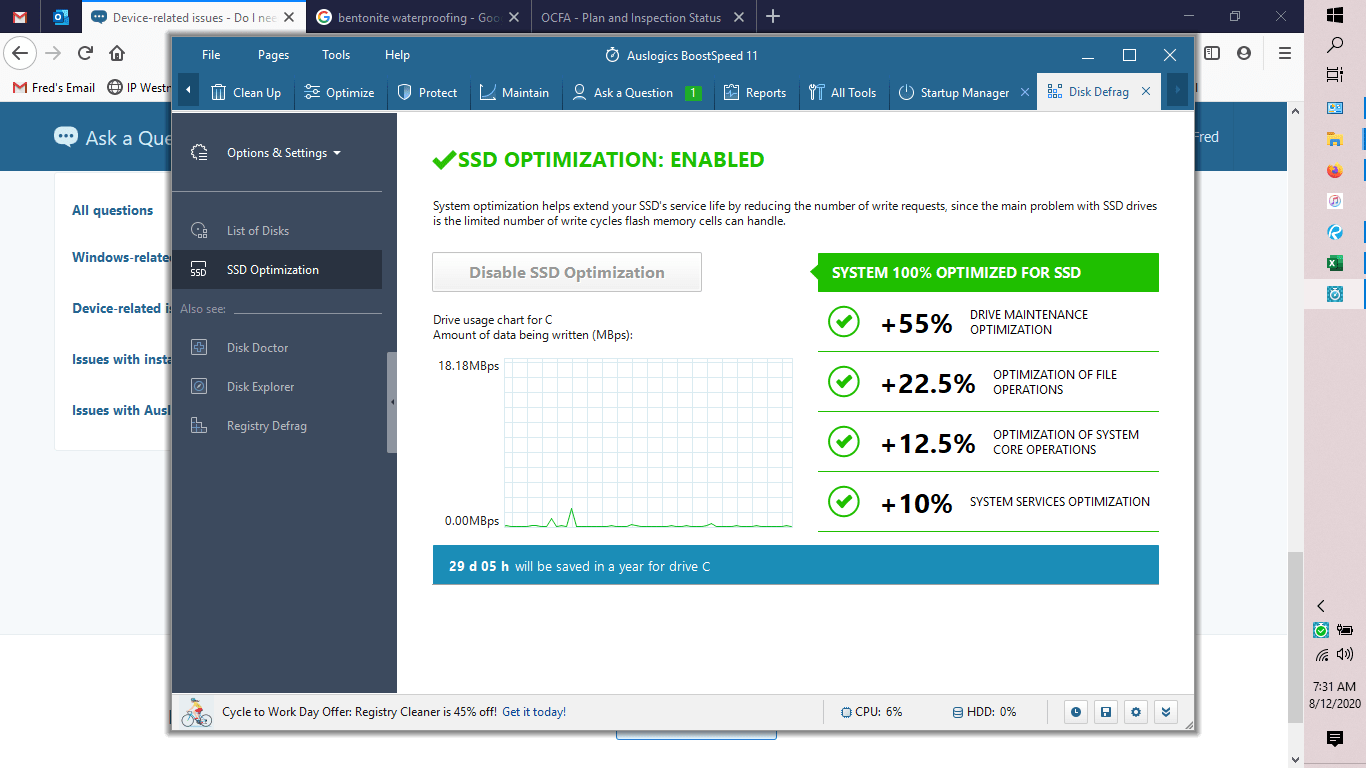Open the pinned Gmail tab in Firefox
The image size is (1366, 768).
click(20, 17)
